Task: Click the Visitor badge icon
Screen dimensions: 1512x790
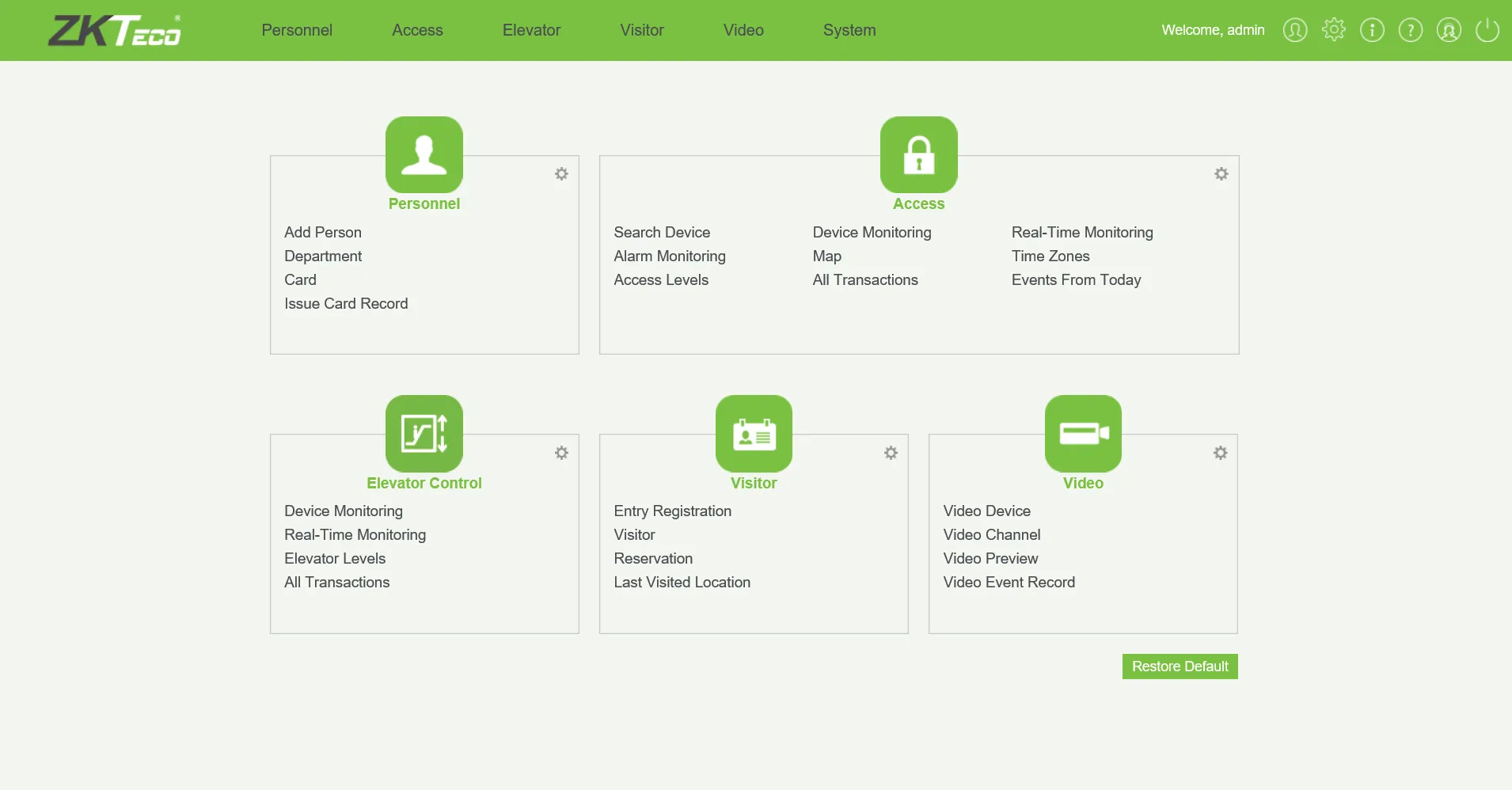Action: point(754,434)
